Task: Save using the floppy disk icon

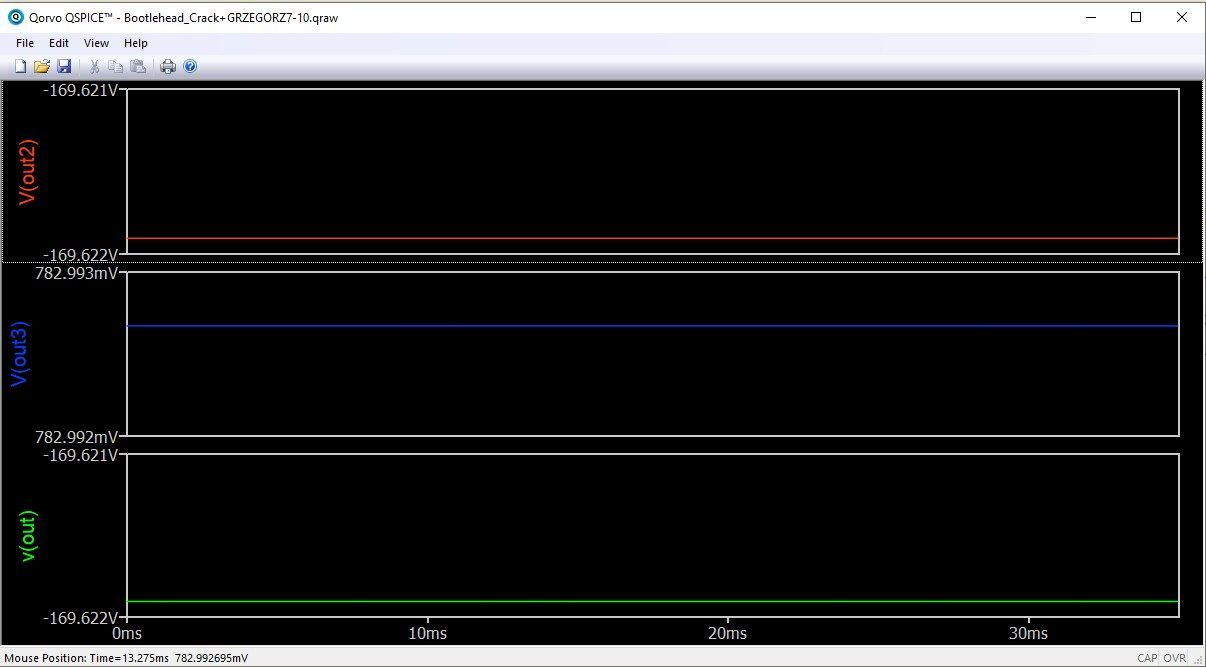Action: pyautogui.click(x=64, y=66)
